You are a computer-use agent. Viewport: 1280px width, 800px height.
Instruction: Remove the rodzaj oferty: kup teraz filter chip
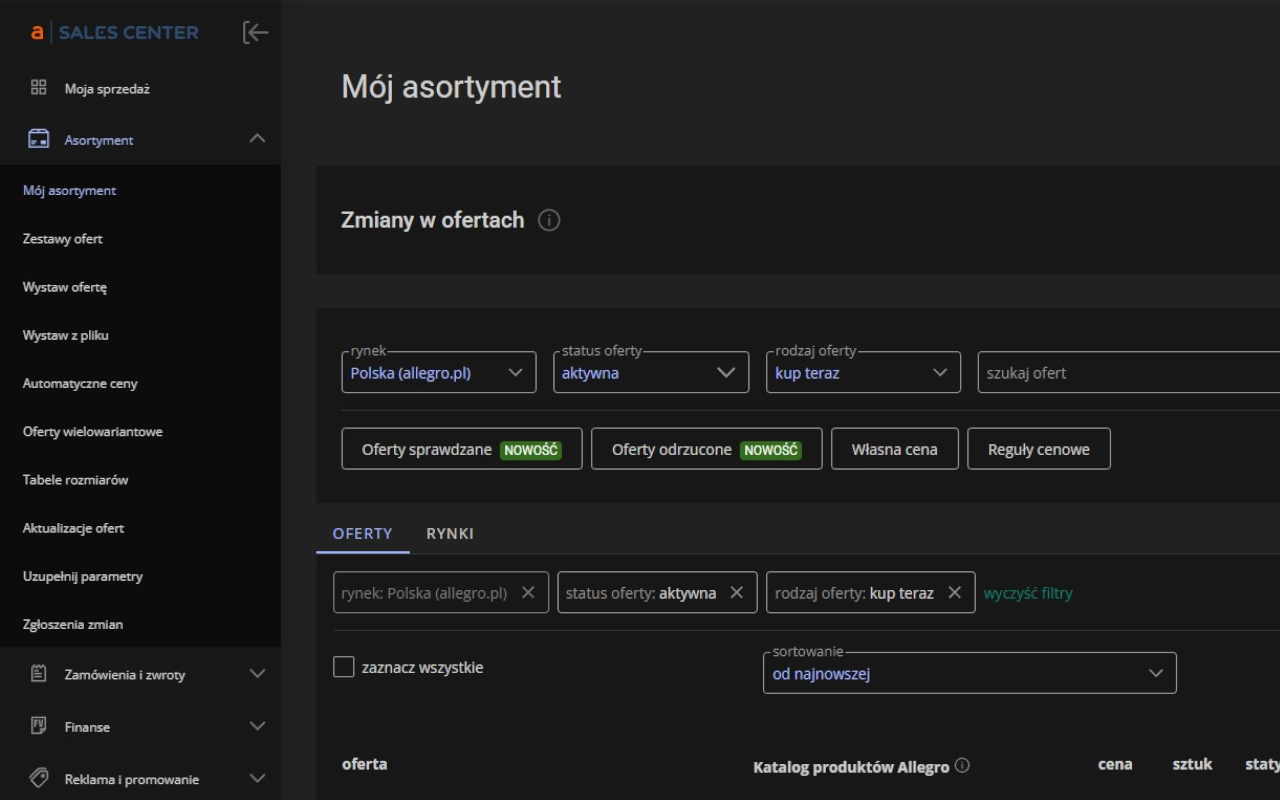tap(953, 592)
